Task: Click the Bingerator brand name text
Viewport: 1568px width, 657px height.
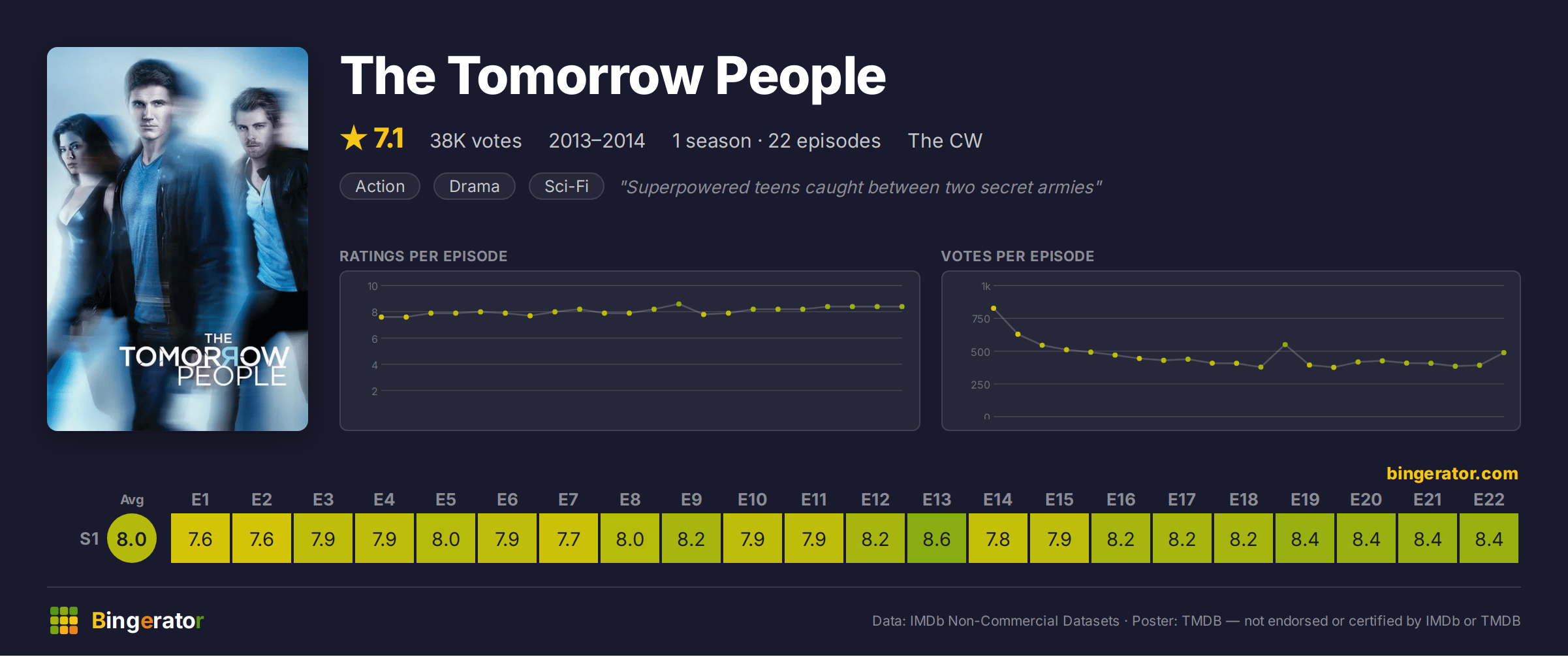Action: coord(148,620)
